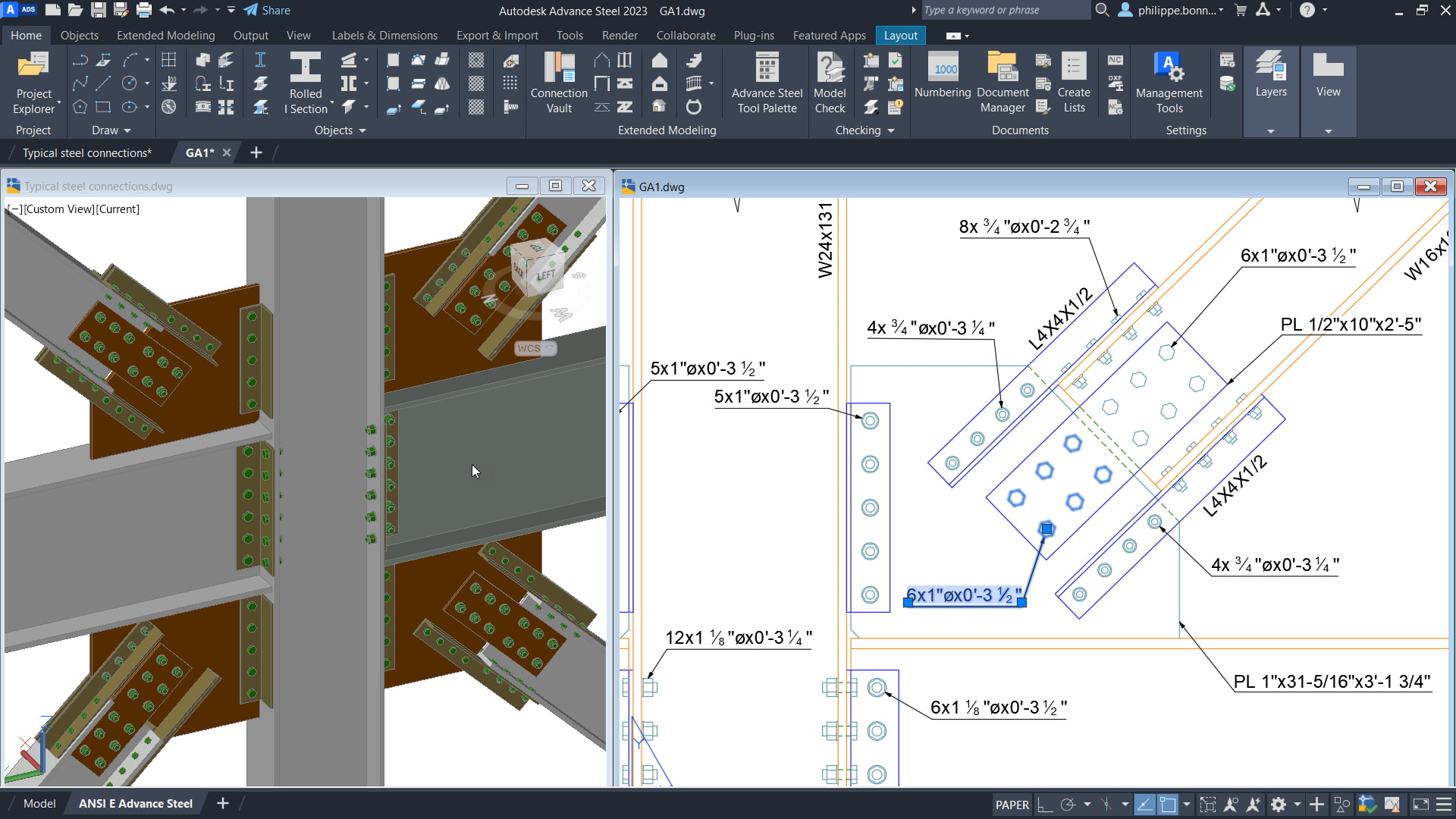
Task: Add a new drawing tab with plus button
Action: [x=256, y=153]
